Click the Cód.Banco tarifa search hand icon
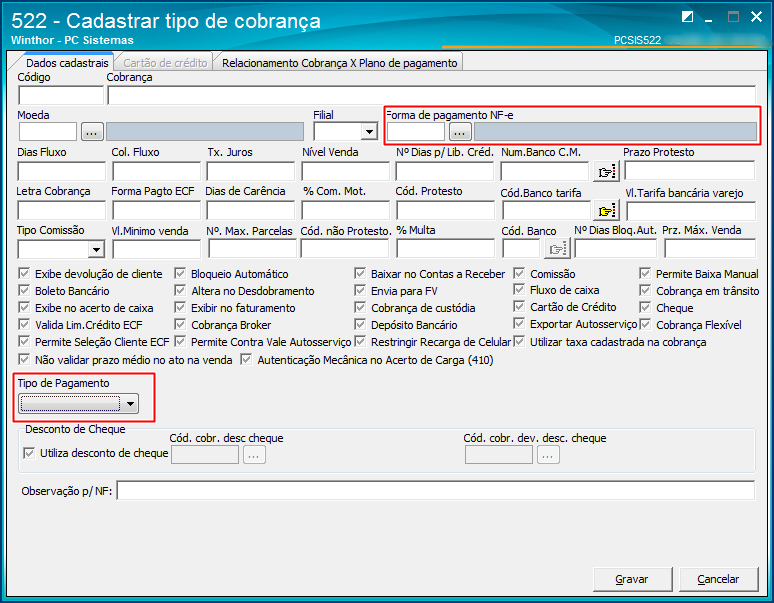 pyautogui.click(x=606, y=211)
